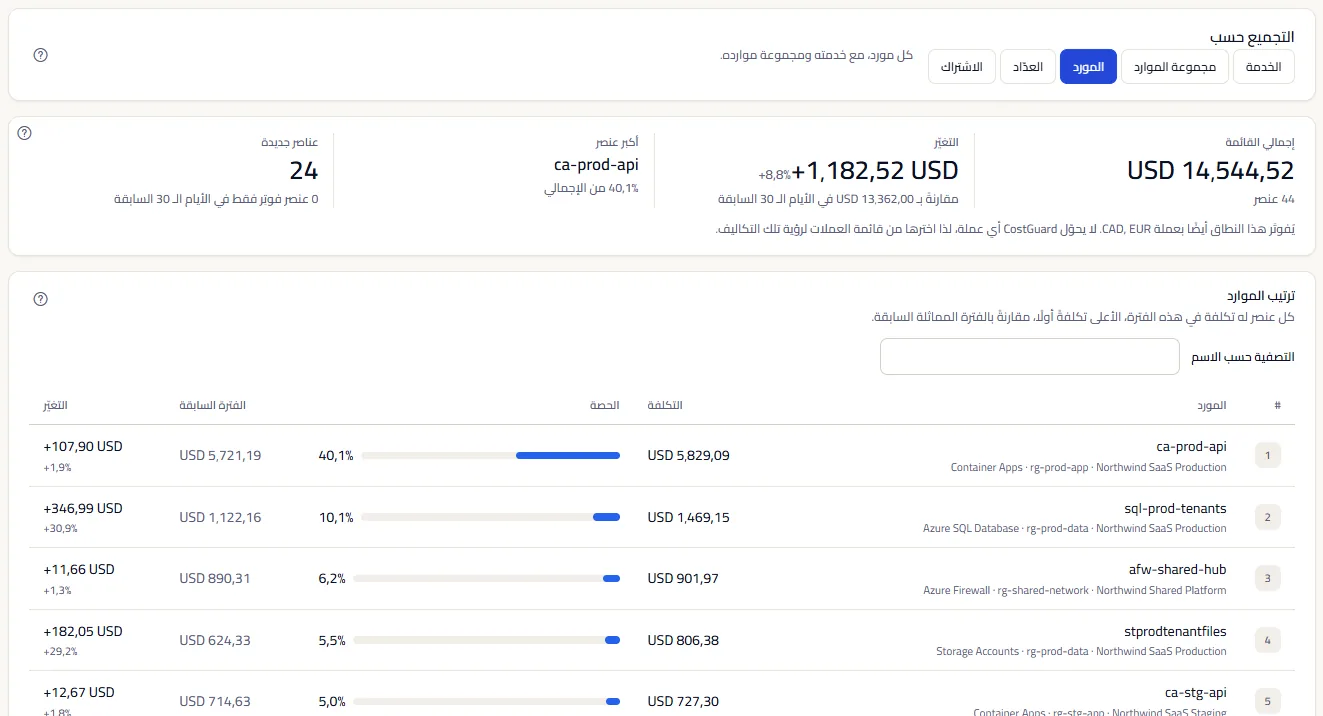Image resolution: width=1323 pixels, height=716 pixels.
Task: Click cost value USD 901,97
Action: tap(683, 578)
